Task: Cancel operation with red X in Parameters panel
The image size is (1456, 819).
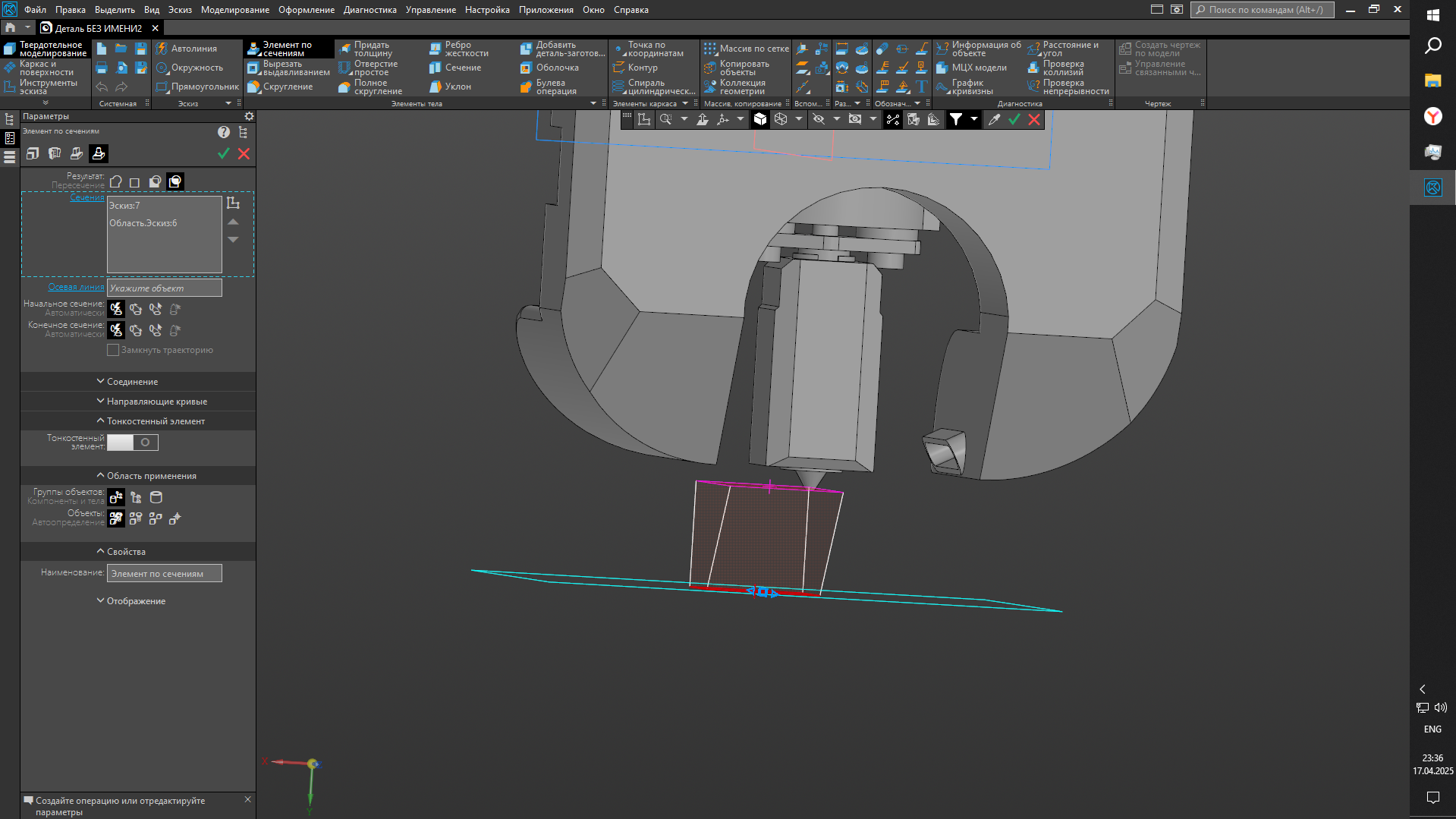Action: [x=244, y=154]
